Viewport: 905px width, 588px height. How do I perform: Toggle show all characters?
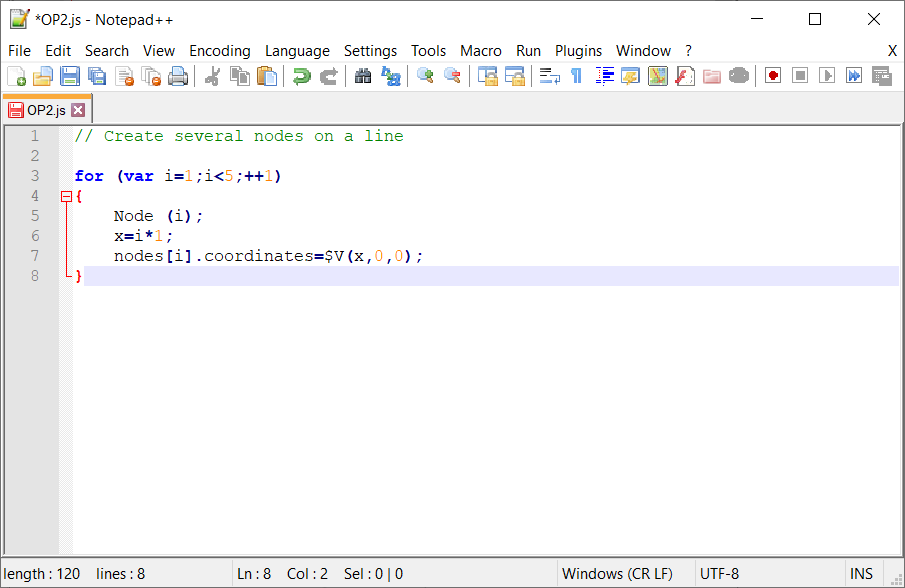[578, 75]
